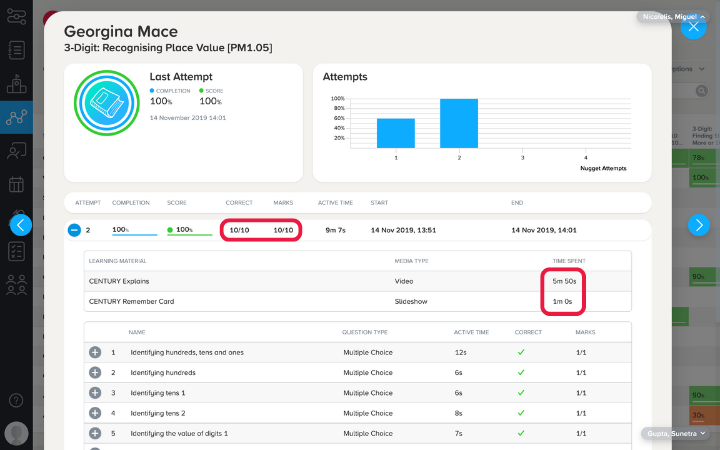
Task: Open the help question mark icon
Action: tap(16, 400)
